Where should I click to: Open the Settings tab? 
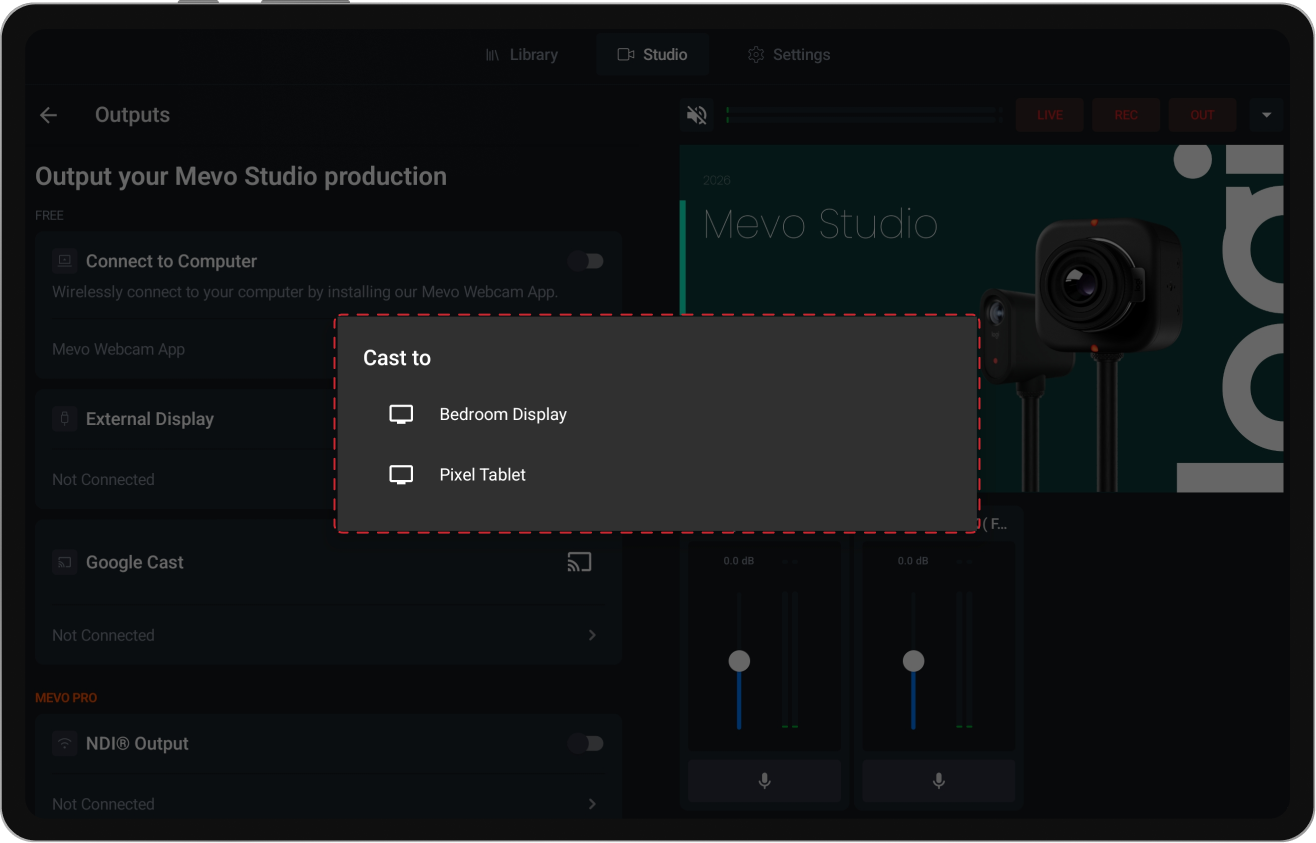pos(789,54)
